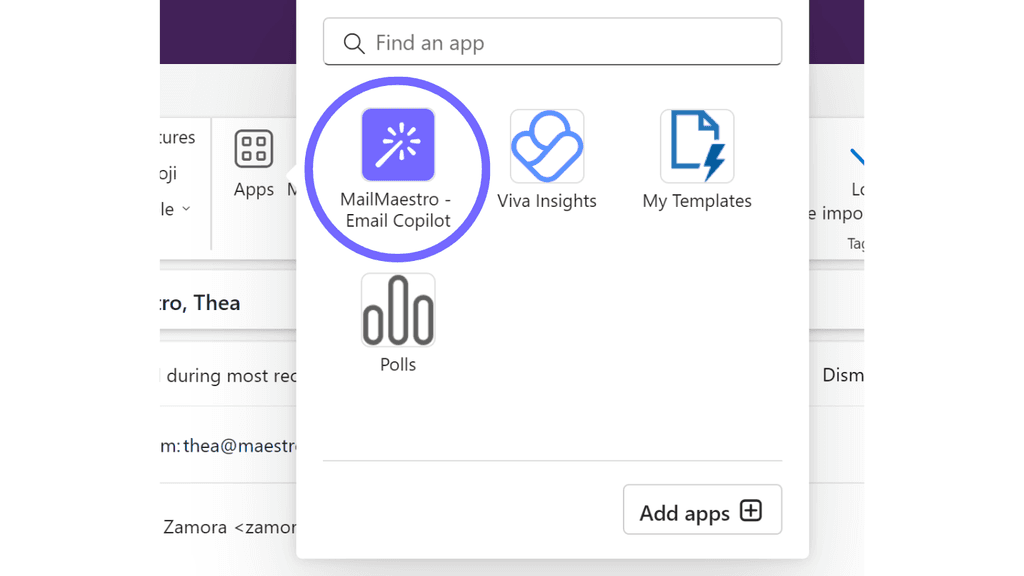This screenshot has width=1024, height=576.
Task: Click inside the Find an app search field
Action: point(550,43)
